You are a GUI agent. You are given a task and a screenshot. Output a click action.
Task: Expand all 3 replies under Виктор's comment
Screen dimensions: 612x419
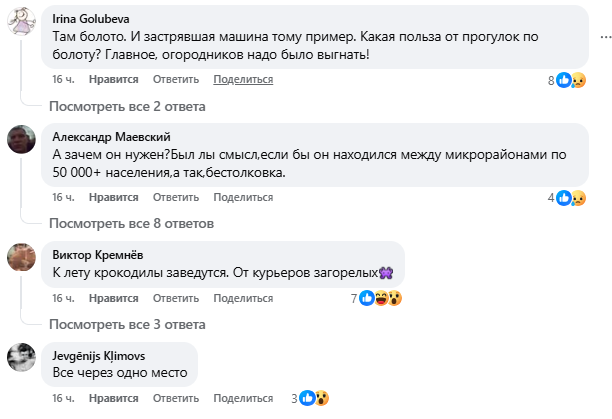(x=127, y=323)
